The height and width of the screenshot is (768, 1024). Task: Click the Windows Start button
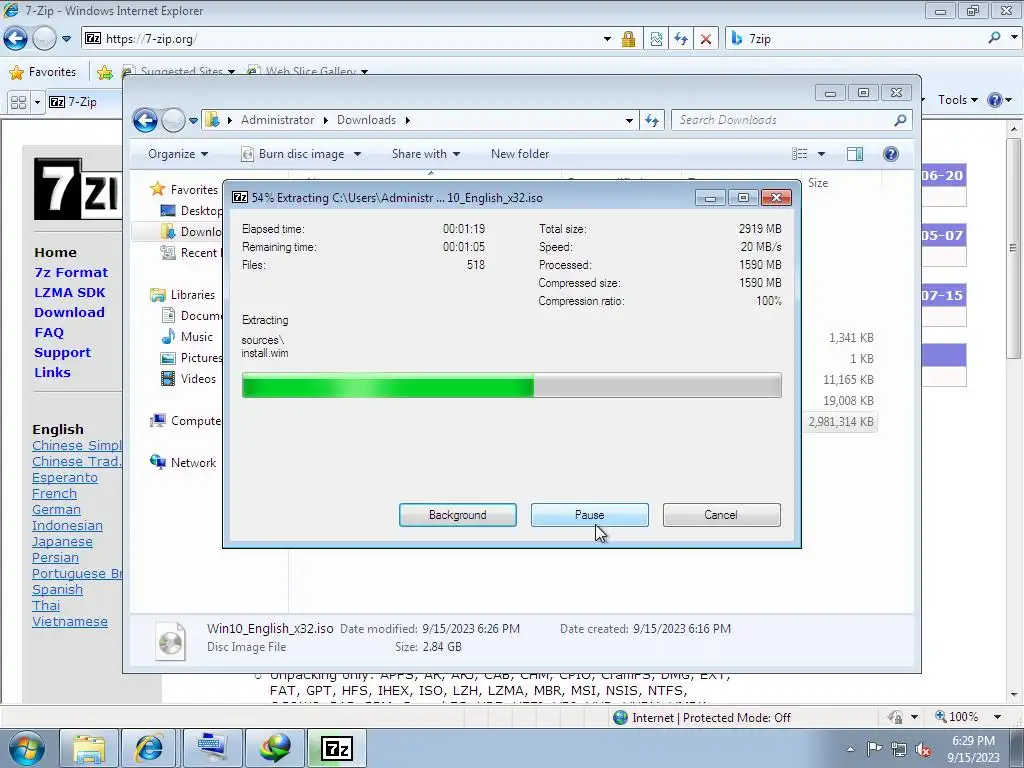tap(26, 748)
